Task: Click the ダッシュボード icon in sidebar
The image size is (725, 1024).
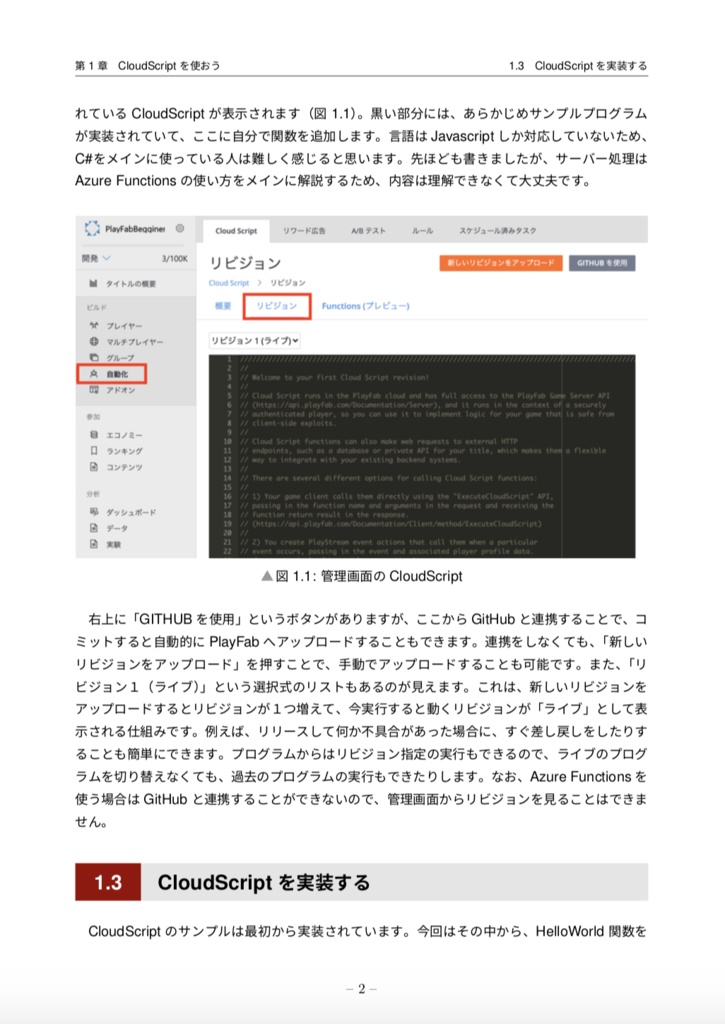Action: [93, 512]
